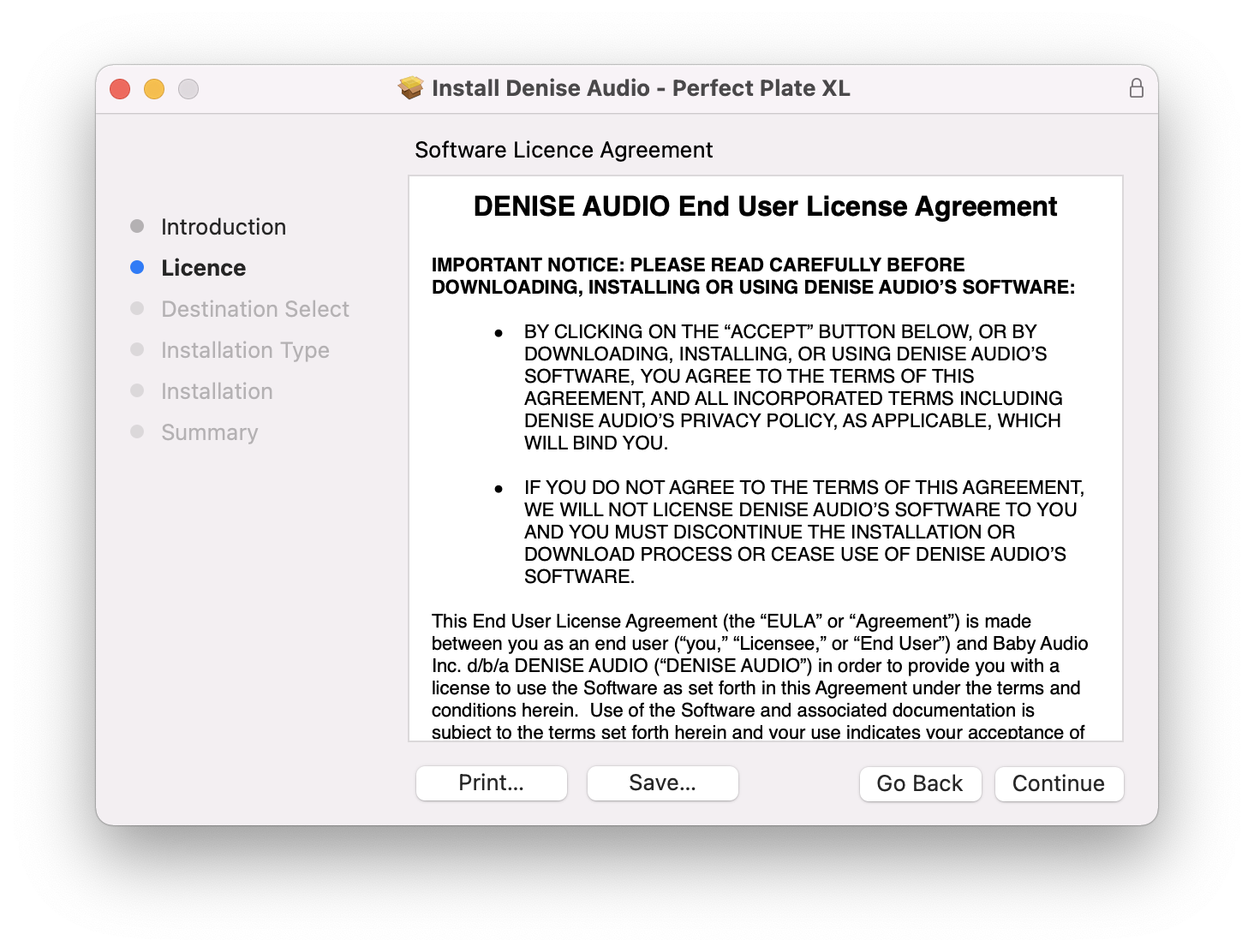This screenshot has width=1254, height=952.
Task: Click the window title Install Denise Audio text
Action: coord(641,88)
